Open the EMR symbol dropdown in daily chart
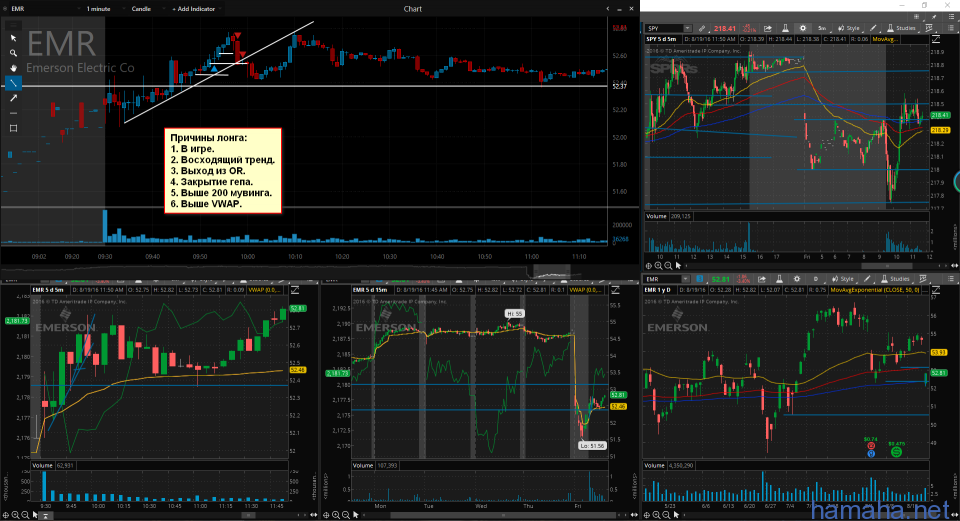Viewport: 960px width, 521px height. point(686,279)
